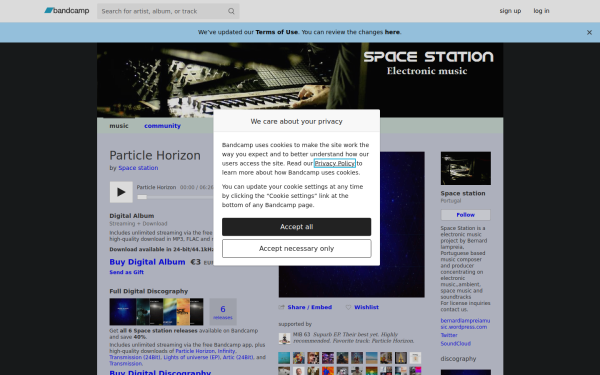Open the Terms of Use link in banner
Viewport: 600px width, 375px height.
[277, 32]
